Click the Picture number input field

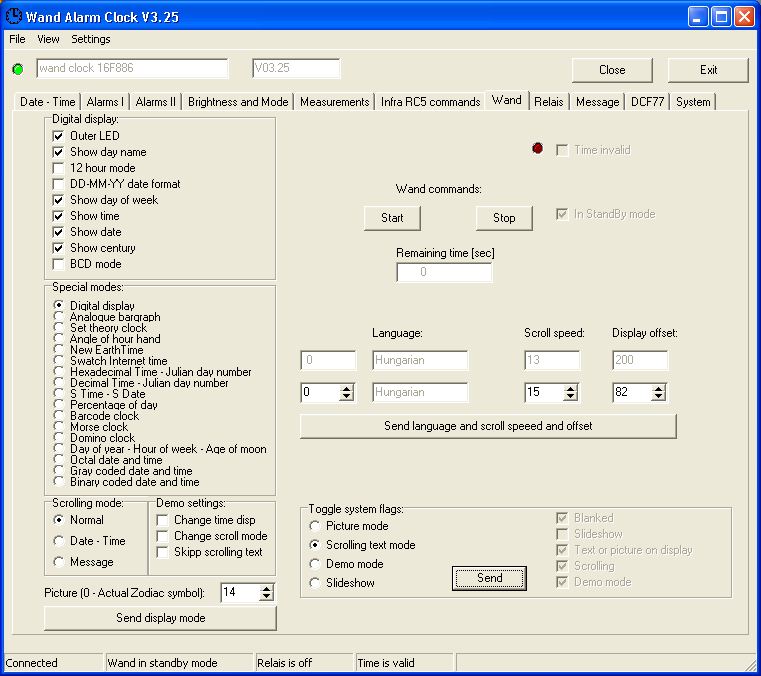click(x=240, y=592)
